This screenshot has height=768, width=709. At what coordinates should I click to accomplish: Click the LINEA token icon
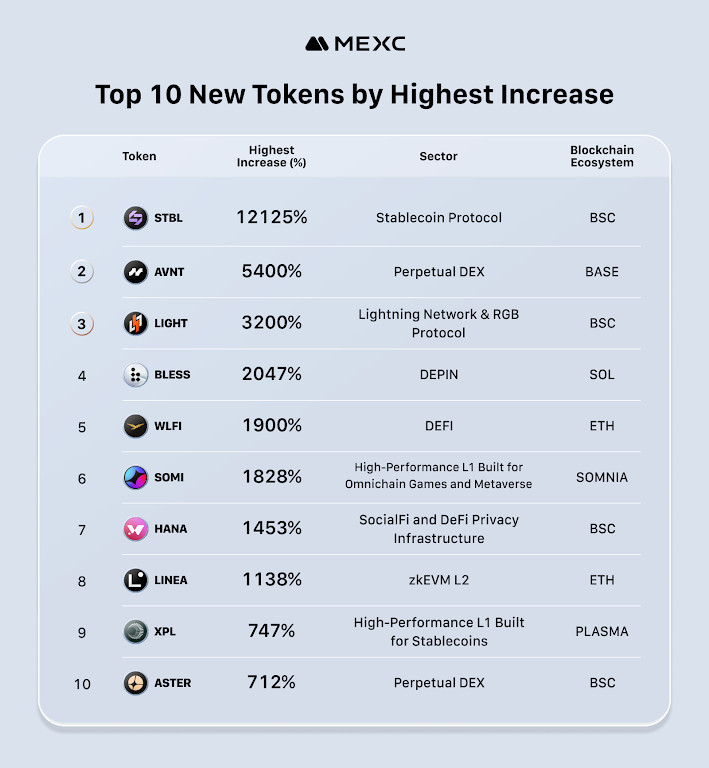click(x=136, y=580)
